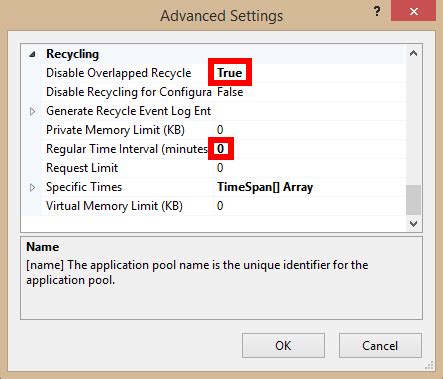Image resolution: width=443 pixels, height=379 pixels.
Task: Collapse the Recycling section triangle
Action: coord(32,54)
